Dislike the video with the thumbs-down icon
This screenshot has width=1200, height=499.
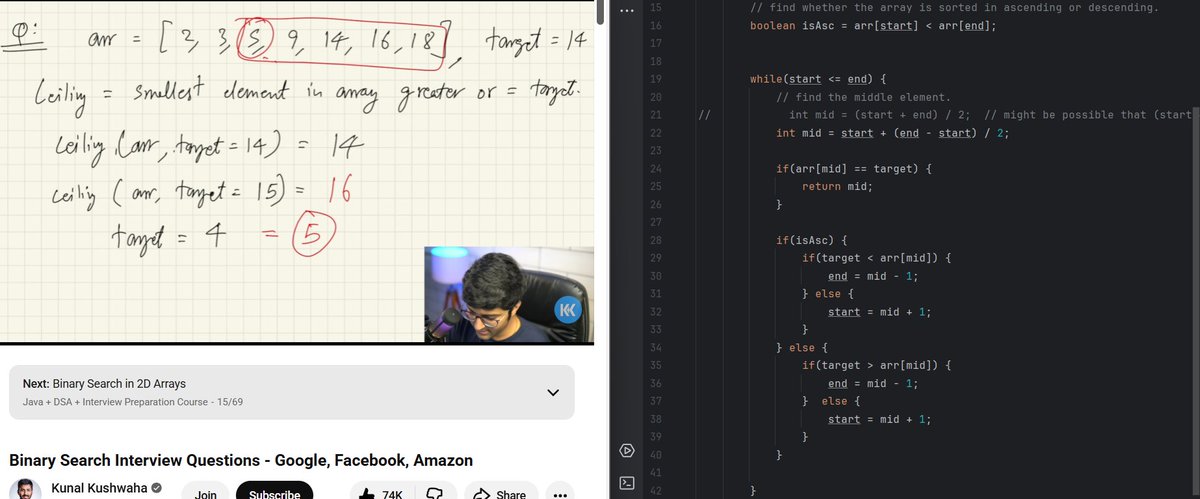point(434,494)
